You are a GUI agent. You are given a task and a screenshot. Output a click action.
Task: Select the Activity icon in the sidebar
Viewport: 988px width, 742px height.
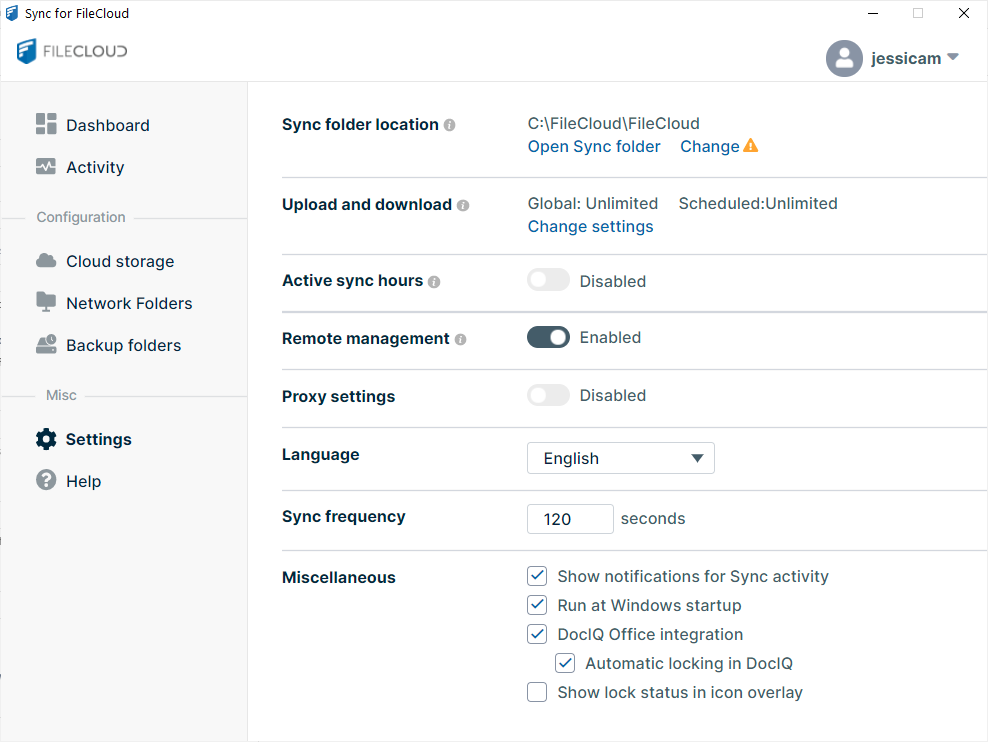tap(46, 167)
